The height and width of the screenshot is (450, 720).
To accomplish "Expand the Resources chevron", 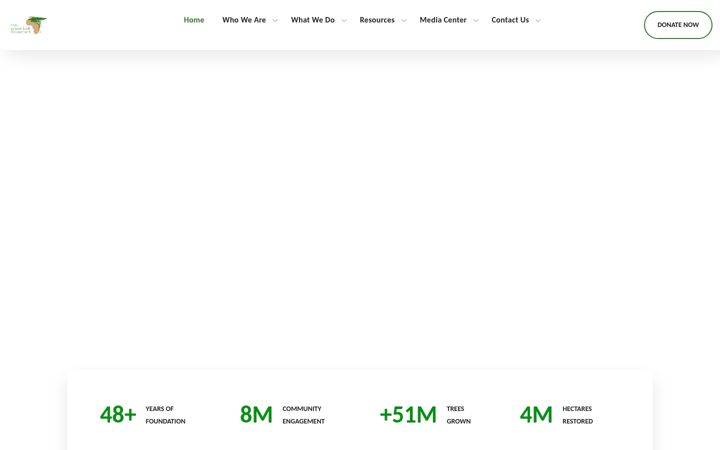I will point(404,21).
